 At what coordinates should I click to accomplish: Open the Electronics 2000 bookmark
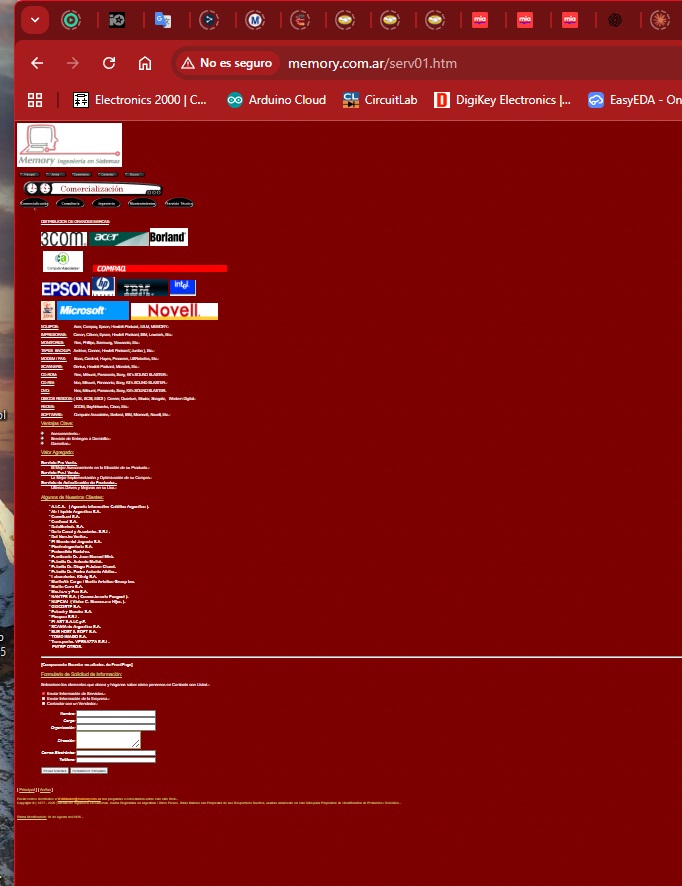tap(140, 100)
